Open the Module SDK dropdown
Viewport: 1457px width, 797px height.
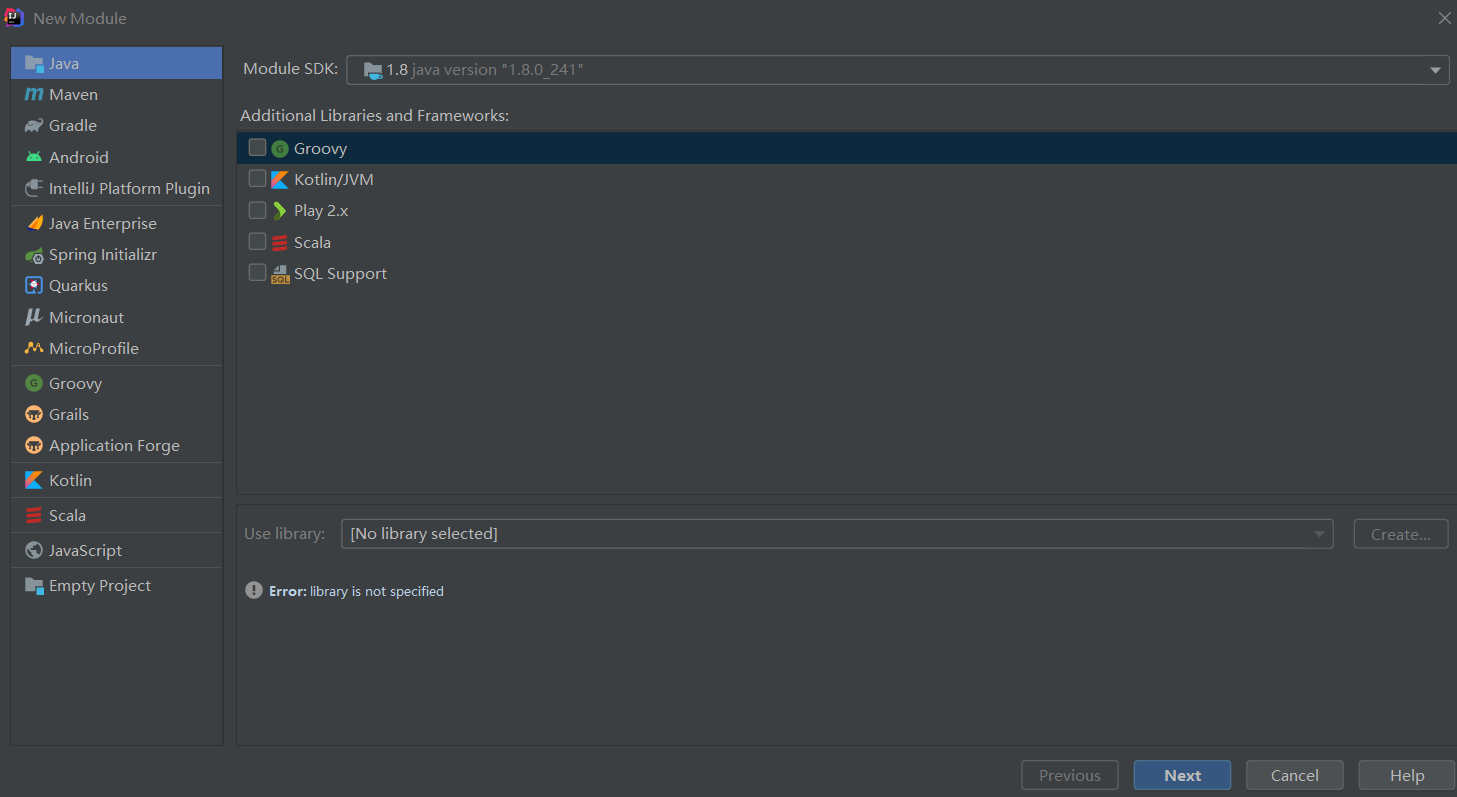tap(898, 70)
